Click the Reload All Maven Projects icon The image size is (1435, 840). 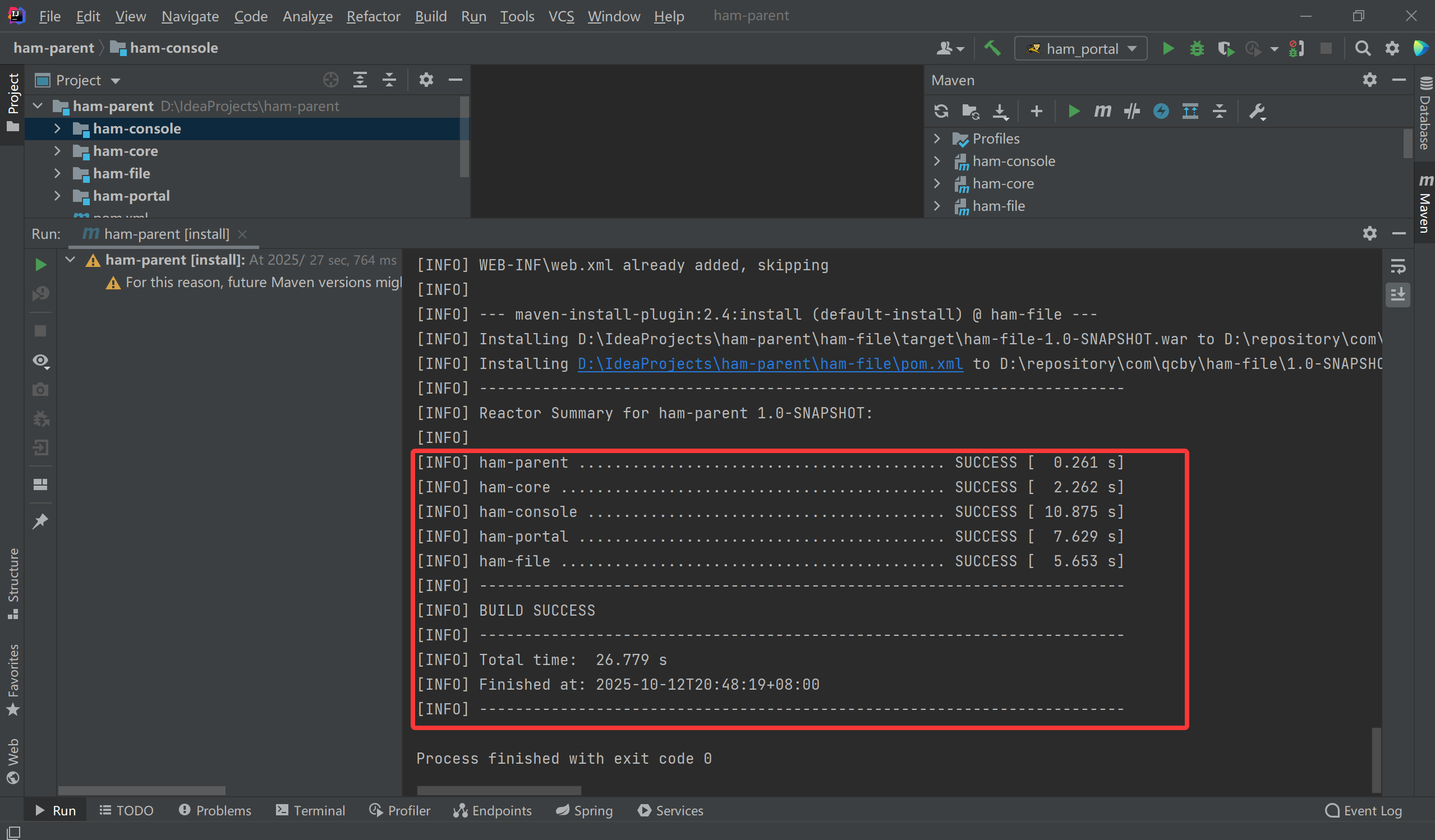pyautogui.click(x=941, y=111)
